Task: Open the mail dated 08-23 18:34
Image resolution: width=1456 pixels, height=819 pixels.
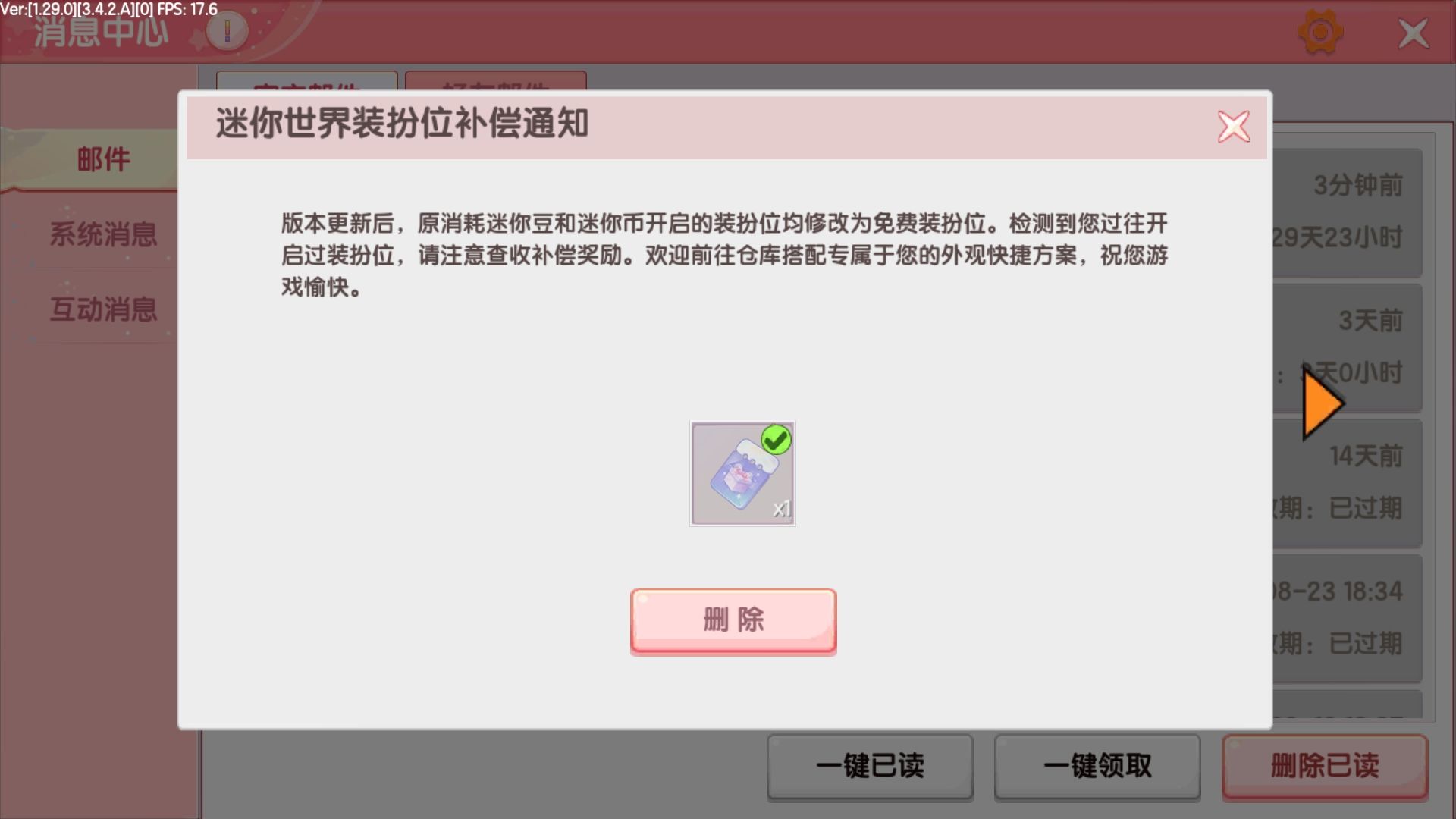Action: point(1348,618)
